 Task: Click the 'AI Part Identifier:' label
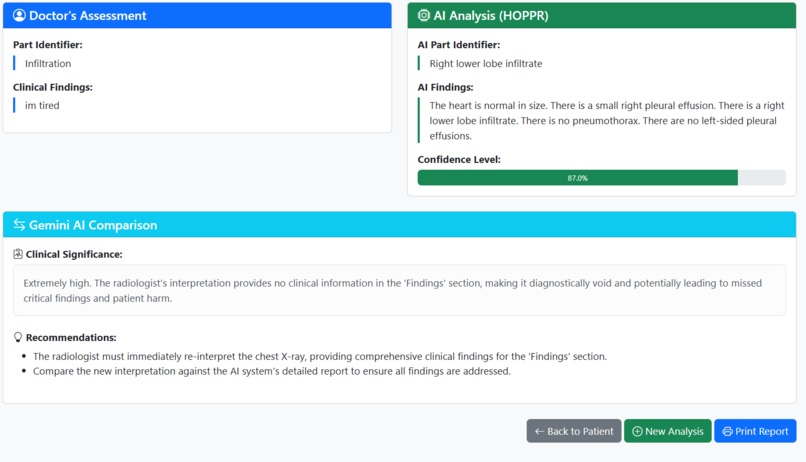point(459,45)
